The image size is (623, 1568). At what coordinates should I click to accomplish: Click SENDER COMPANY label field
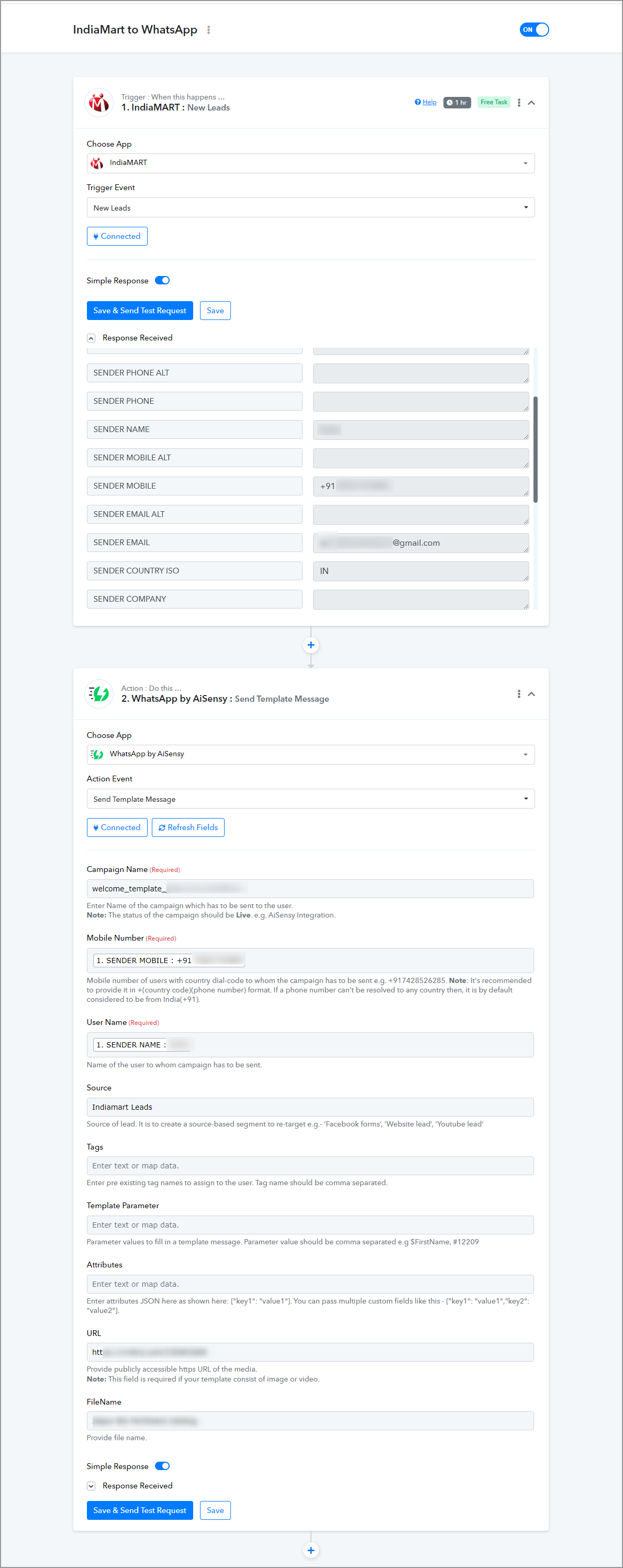point(194,599)
